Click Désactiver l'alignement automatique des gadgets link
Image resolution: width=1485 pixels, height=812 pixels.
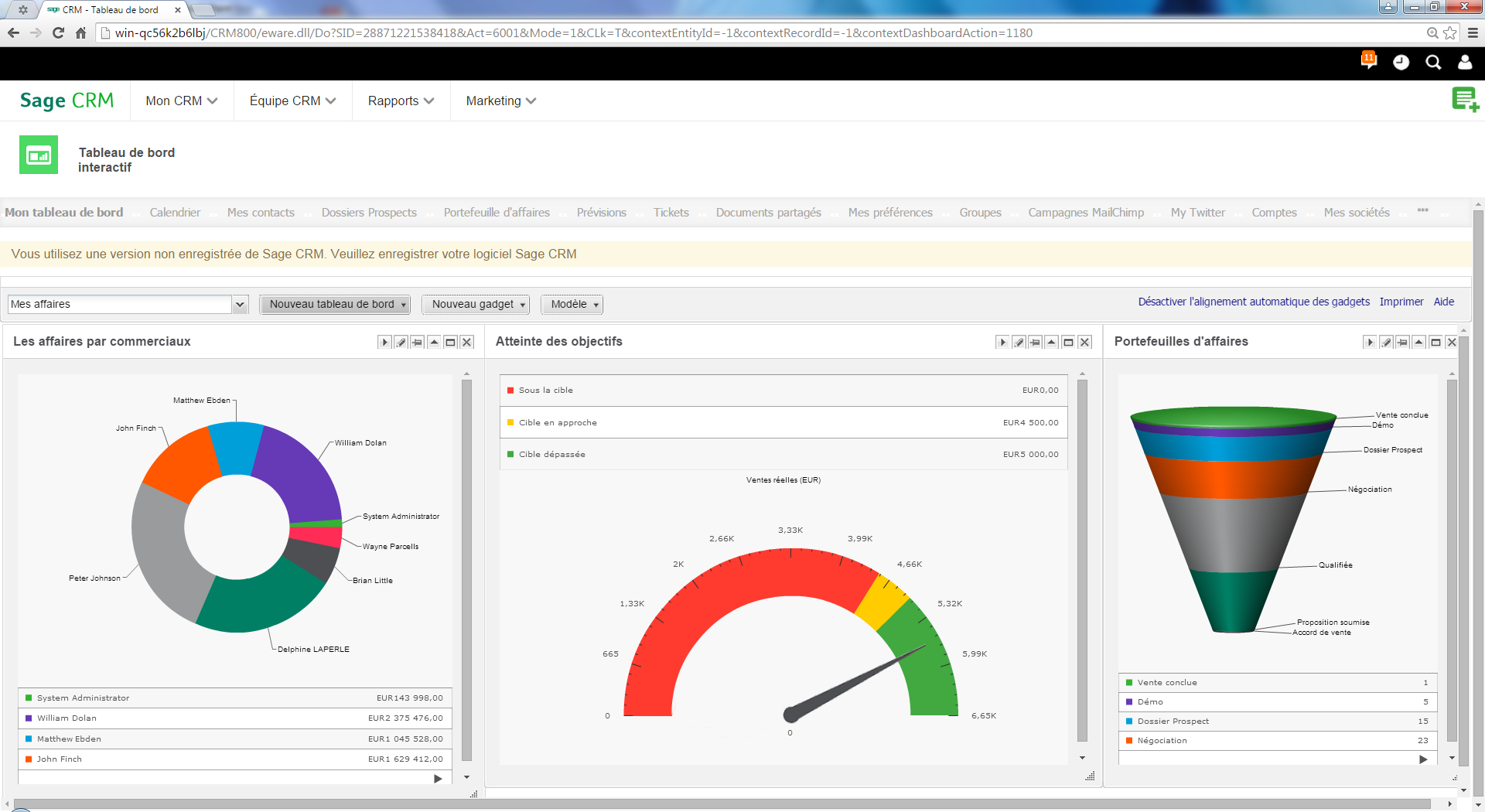1254,302
